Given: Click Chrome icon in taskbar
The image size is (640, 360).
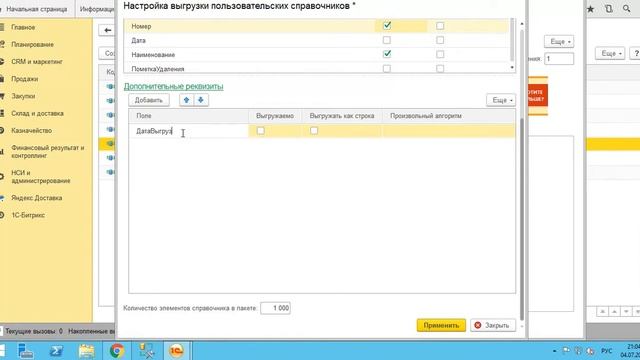Looking at the screenshot, I should (117, 351).
